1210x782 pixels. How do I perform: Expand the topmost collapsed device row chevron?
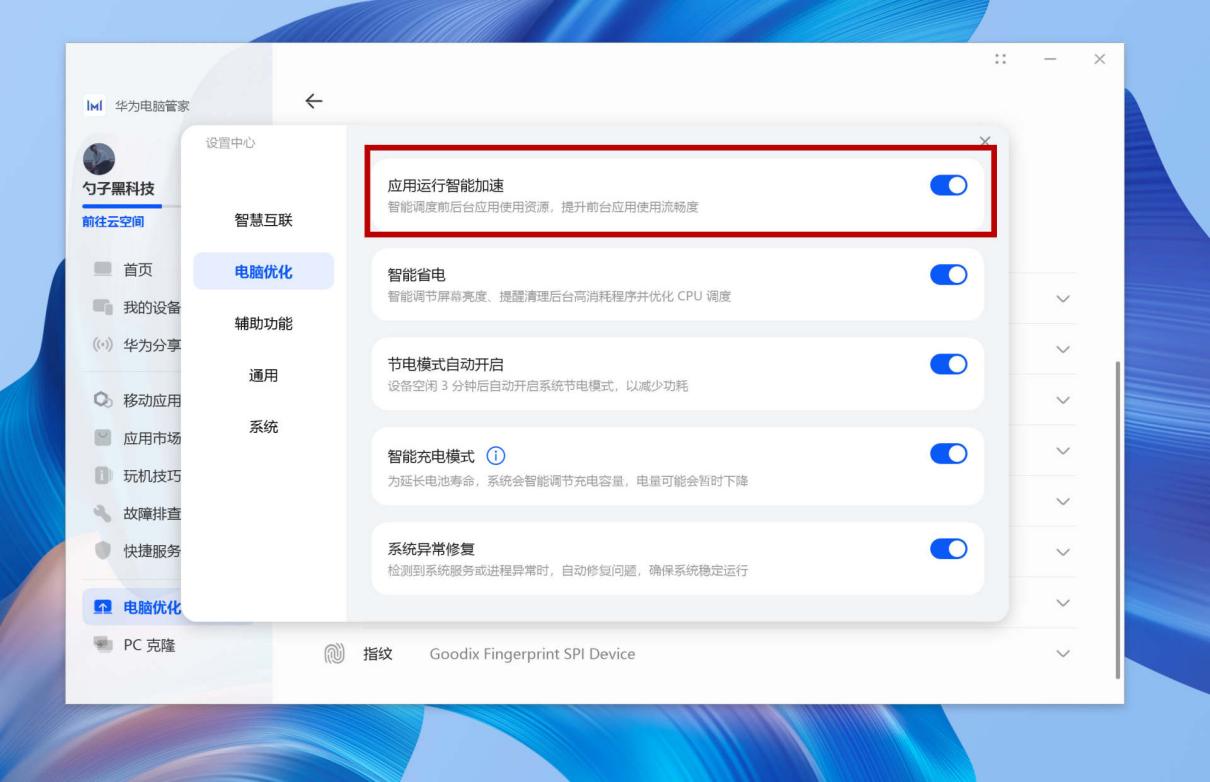tap(1065, 299)
